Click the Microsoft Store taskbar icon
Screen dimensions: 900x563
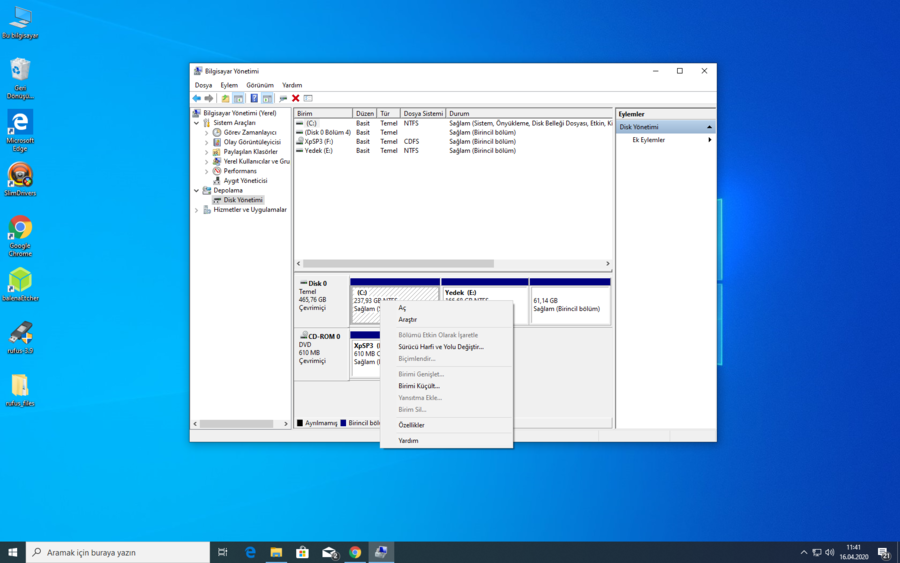302,552
